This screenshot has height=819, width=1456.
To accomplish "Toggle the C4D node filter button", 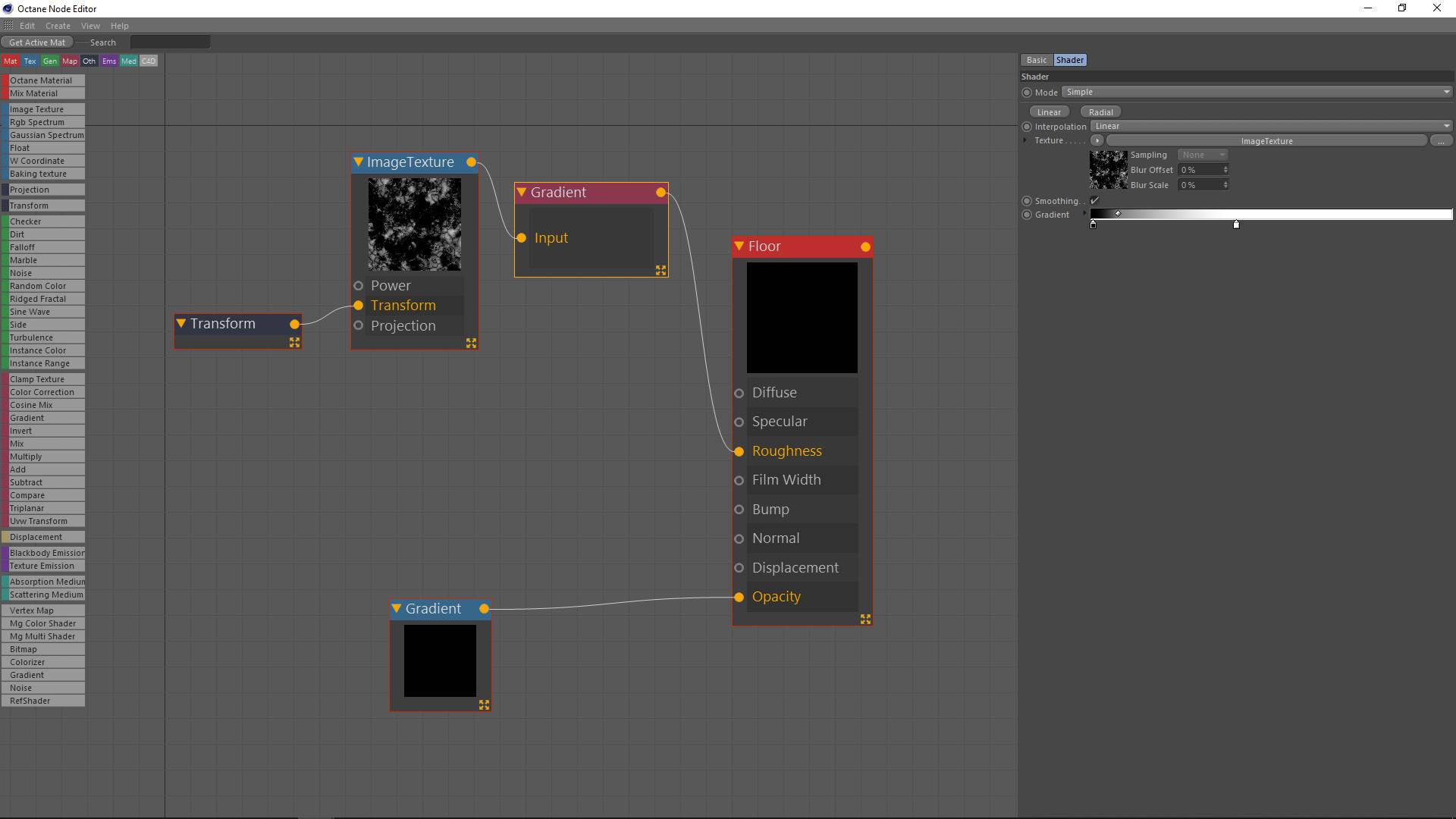I will (x=148, y=61).
